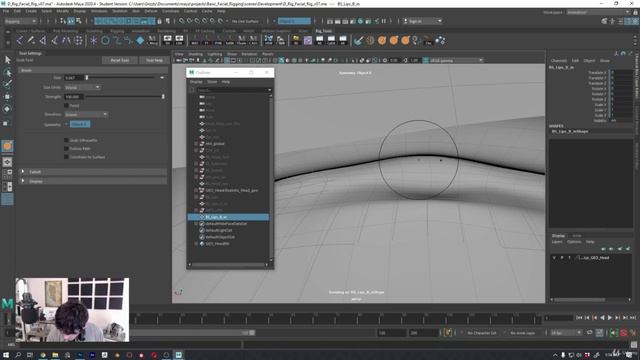This screenshot has height=360, width=640.
Task: Toggle layer playback P for GEO_Head layer
Action: [x=562, y=258]
